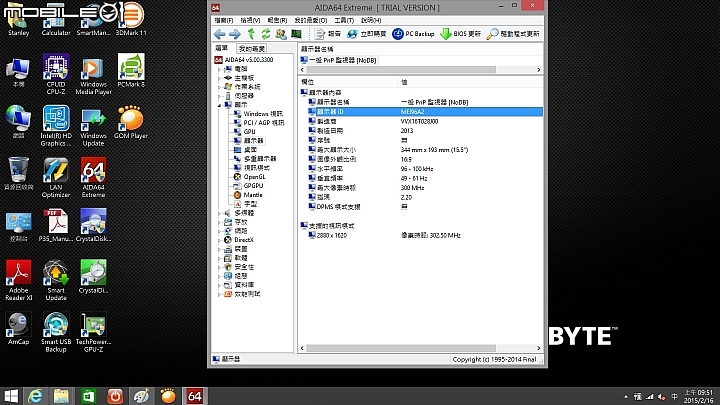Open the CPUID CPU-Z desktop icon
The height and width of the screenshot is (405, 720).
[56, 74]
